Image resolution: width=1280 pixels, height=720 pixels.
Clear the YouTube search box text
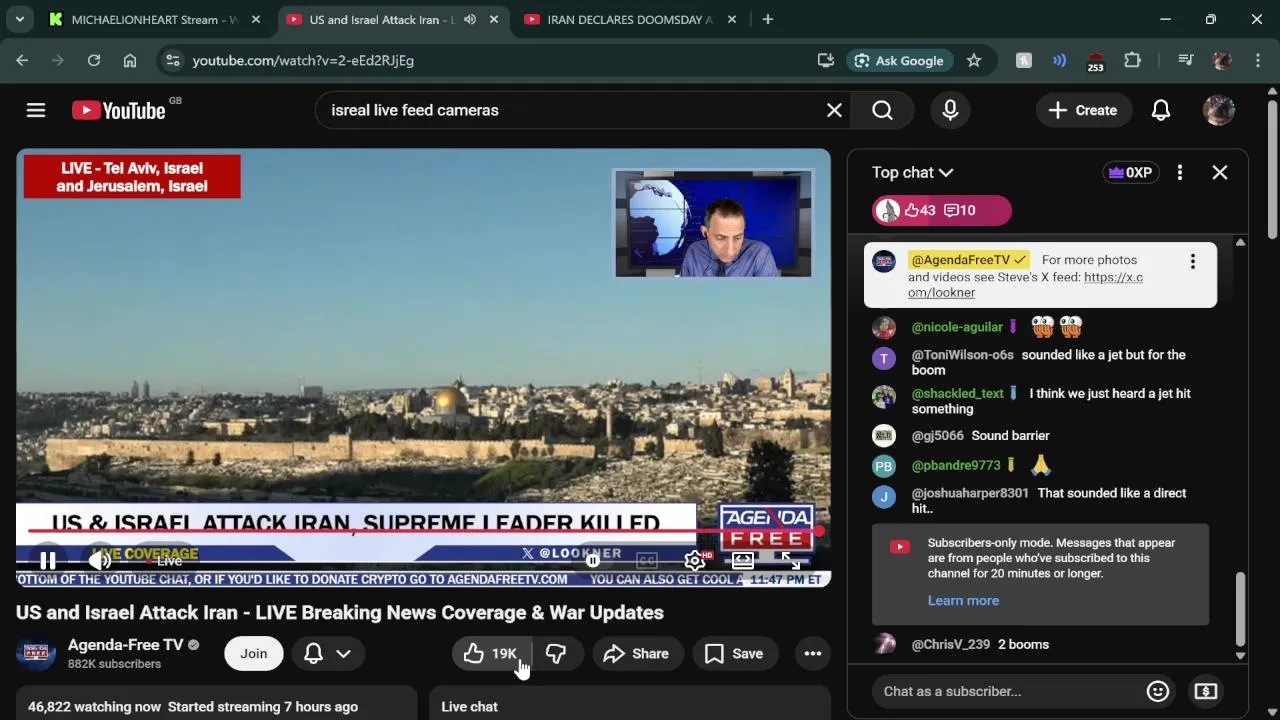click(x=834, y=110)
